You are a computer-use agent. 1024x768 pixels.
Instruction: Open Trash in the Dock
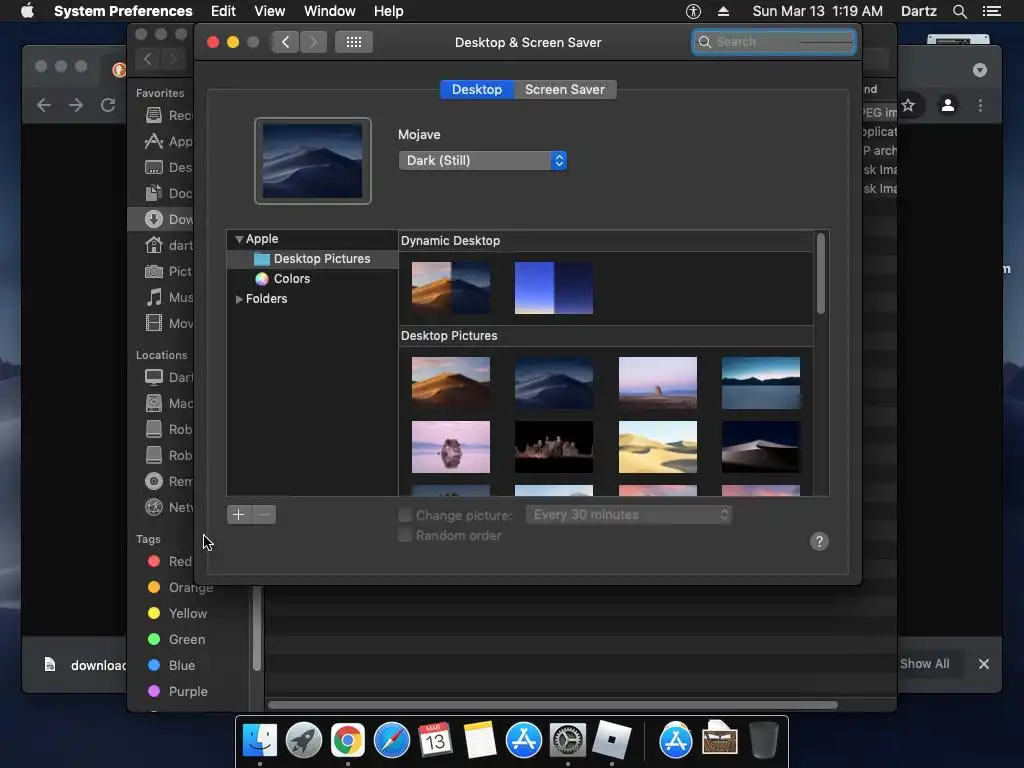point(763,740)
